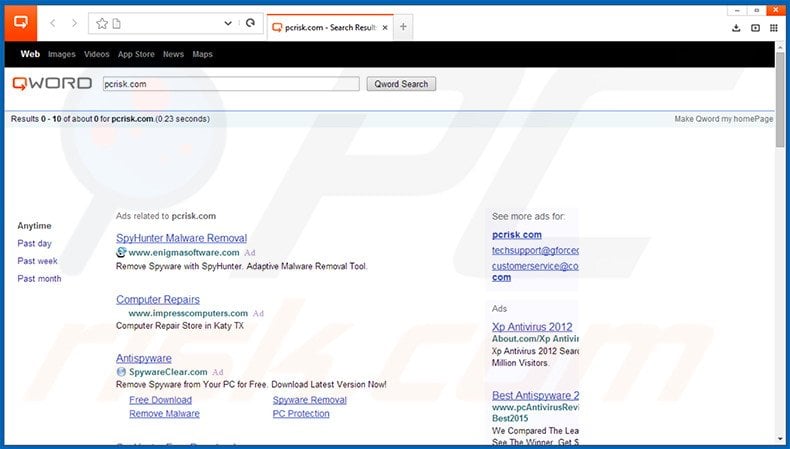The width and height of the screenshot is (790, 449).
Task: Click the media player window icon
Action: [x=755, y=28]
